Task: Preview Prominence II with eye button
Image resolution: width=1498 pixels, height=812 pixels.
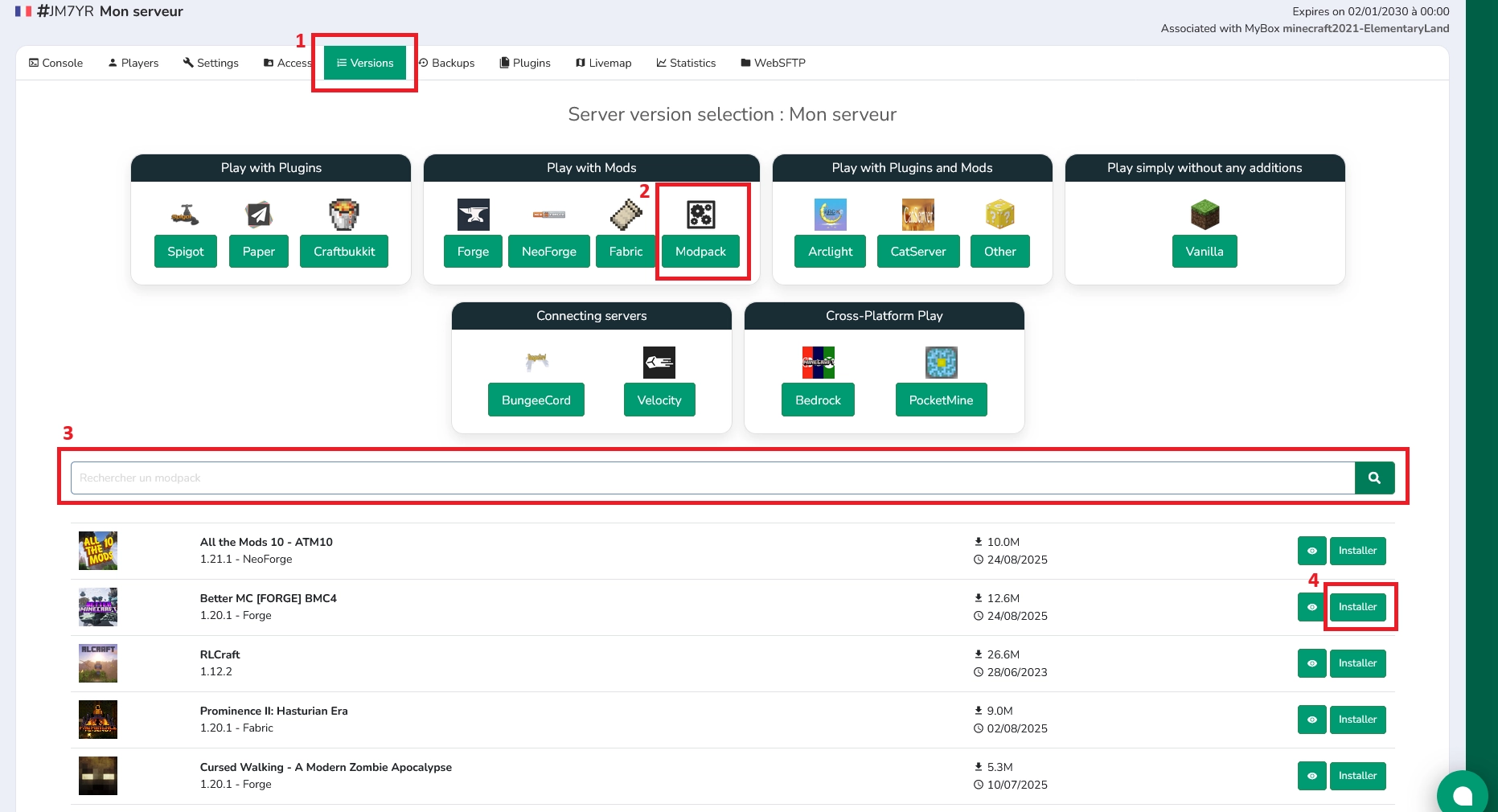Action: (1312, 720)
